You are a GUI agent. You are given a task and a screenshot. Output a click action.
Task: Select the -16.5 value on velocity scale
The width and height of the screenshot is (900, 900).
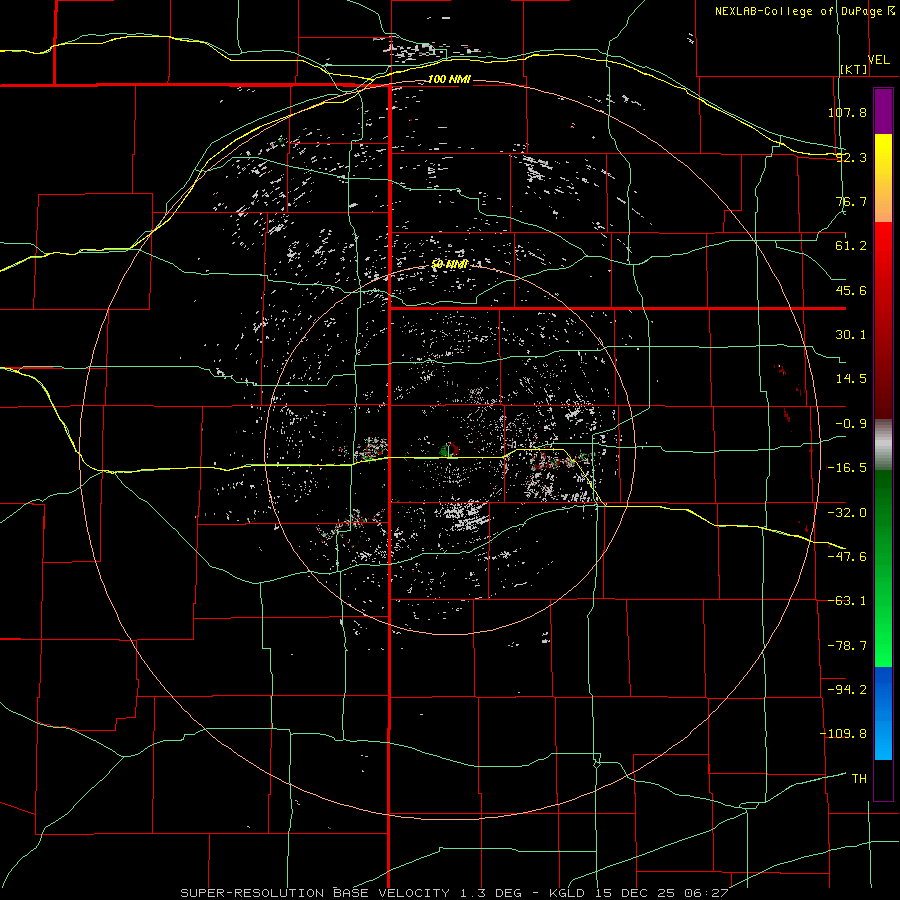[847, 468]
